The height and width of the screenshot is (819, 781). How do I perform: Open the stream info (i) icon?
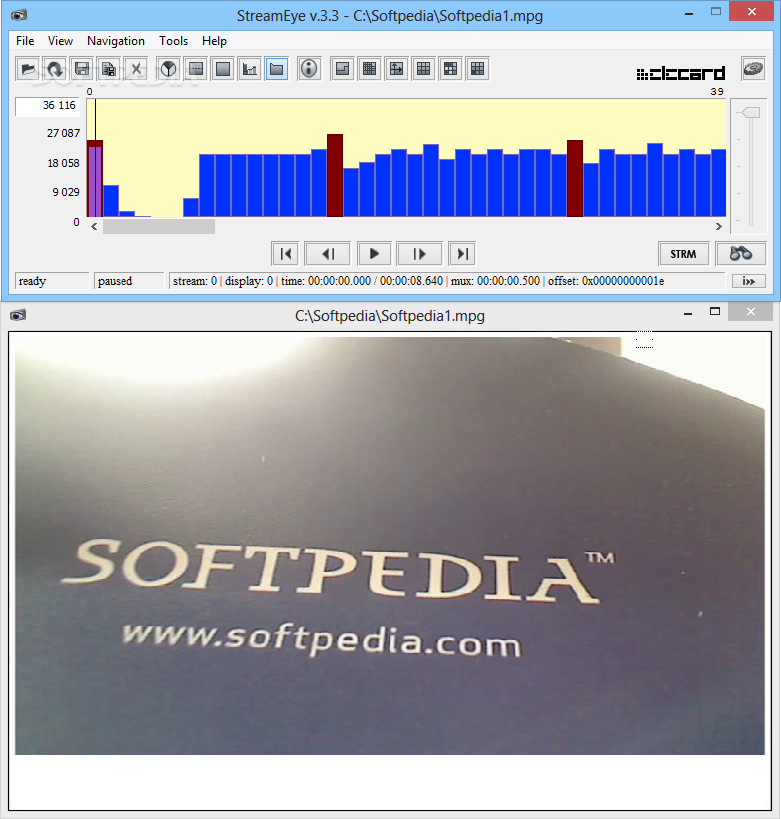click(309, 69)
